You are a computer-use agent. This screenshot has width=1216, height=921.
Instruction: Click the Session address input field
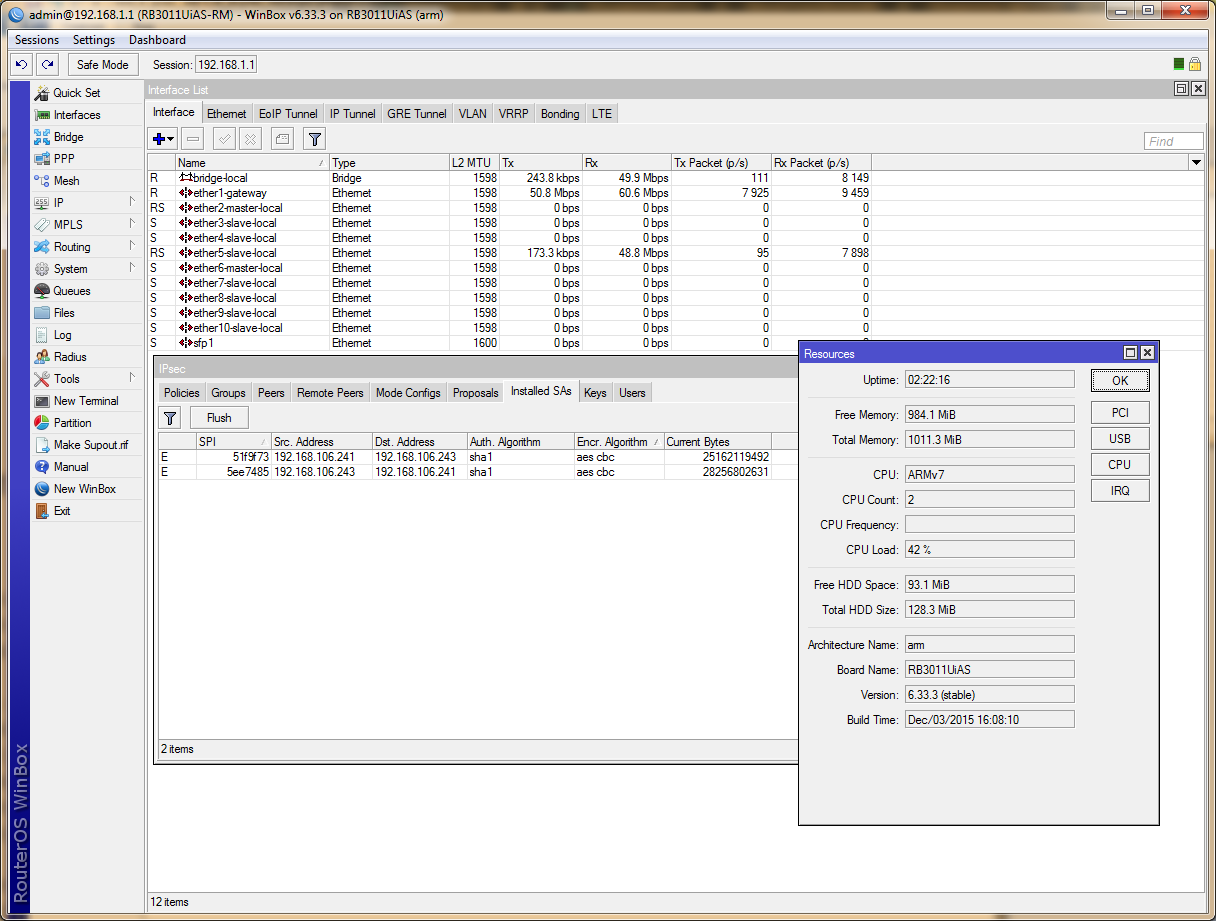(x=225, y=64)
